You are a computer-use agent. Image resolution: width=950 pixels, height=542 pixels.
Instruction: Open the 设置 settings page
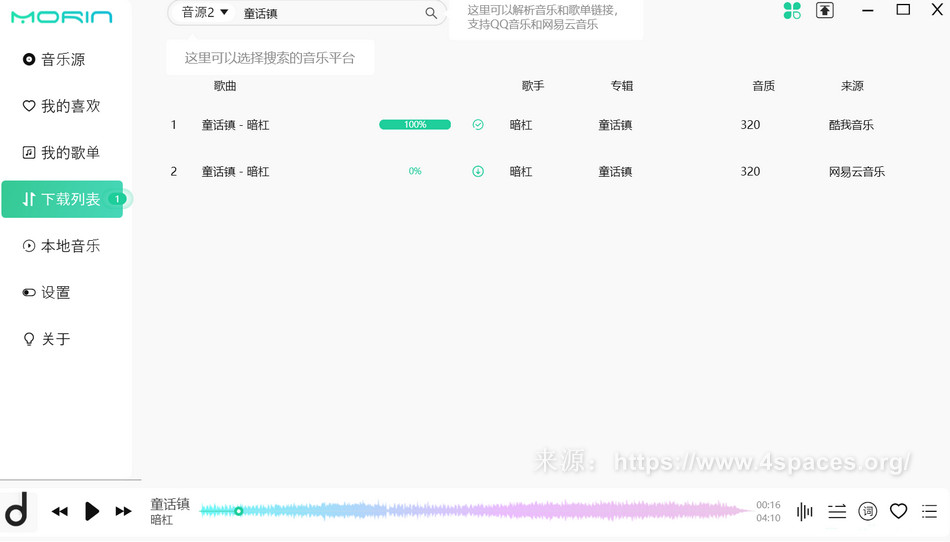point(55,293)
